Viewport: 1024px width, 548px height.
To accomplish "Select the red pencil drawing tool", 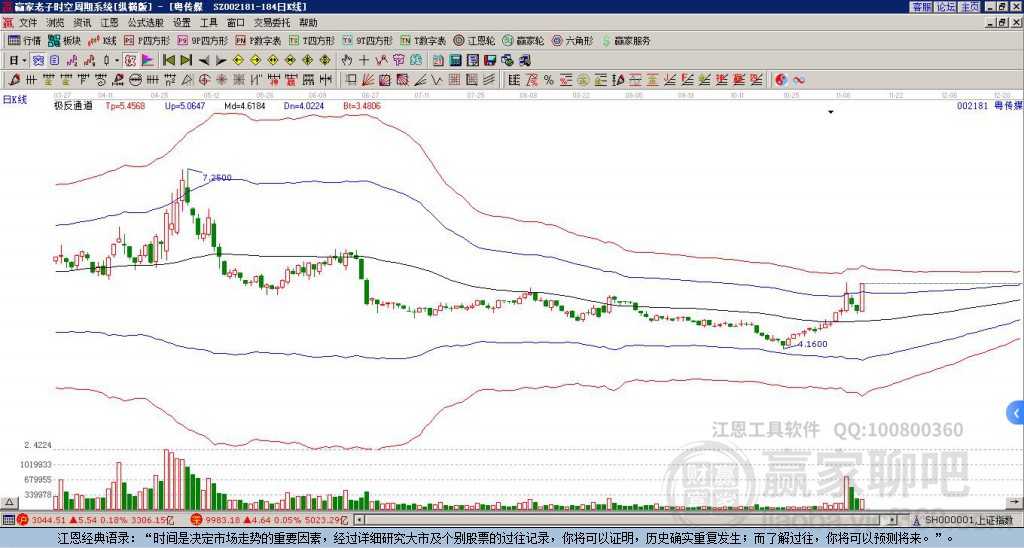I will click(14, 80).
